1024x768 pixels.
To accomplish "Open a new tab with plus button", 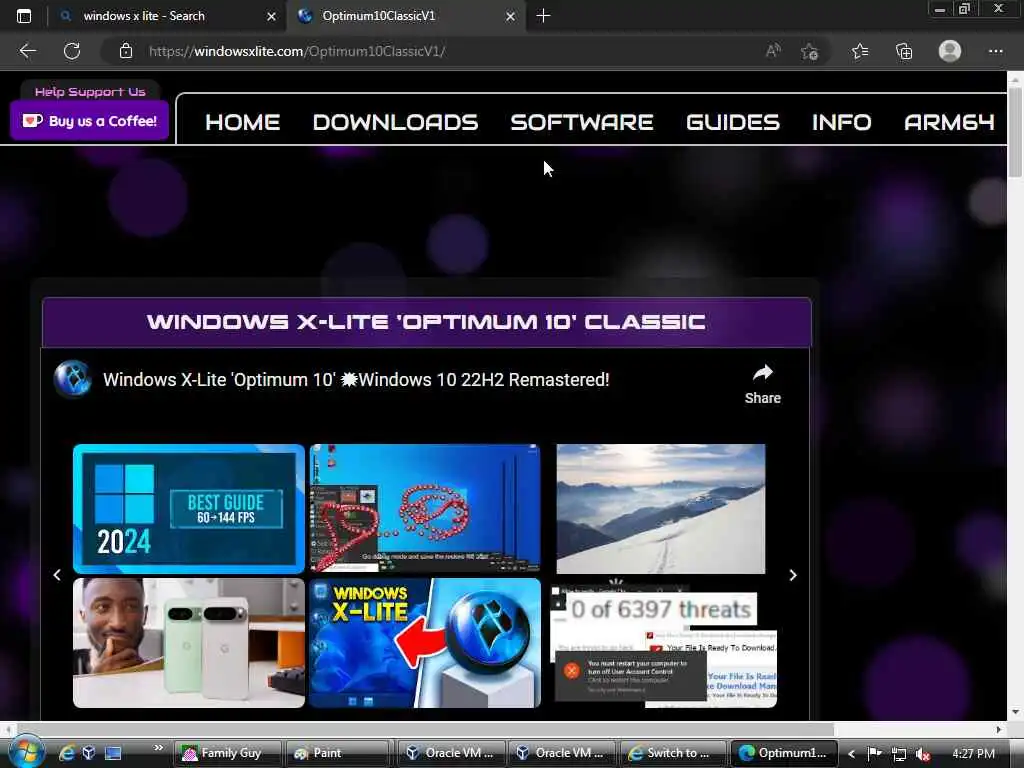I will click(x=543, y=16).
